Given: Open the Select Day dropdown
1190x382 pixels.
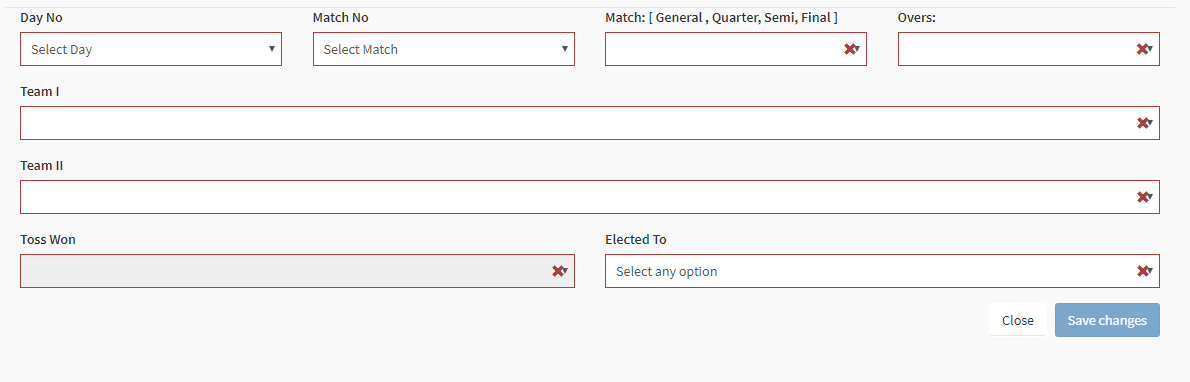Looking at the screenshot, I should coord(151,49).
